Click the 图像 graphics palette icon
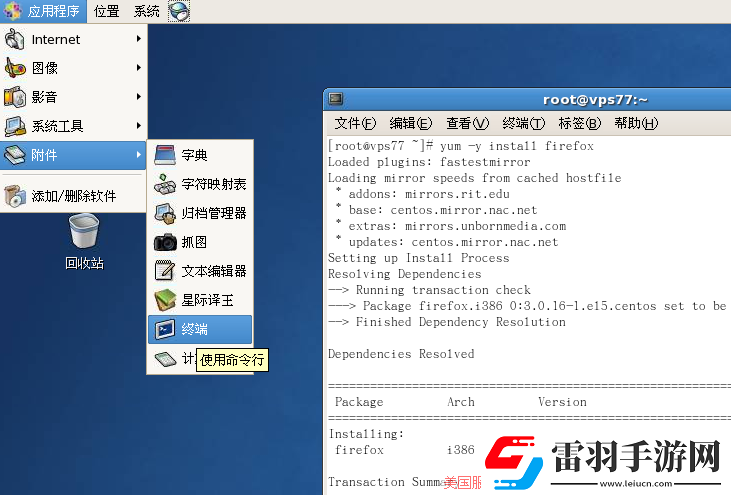Screen dimensions: 731x495 pyautogui.click(x=14, y=68)
